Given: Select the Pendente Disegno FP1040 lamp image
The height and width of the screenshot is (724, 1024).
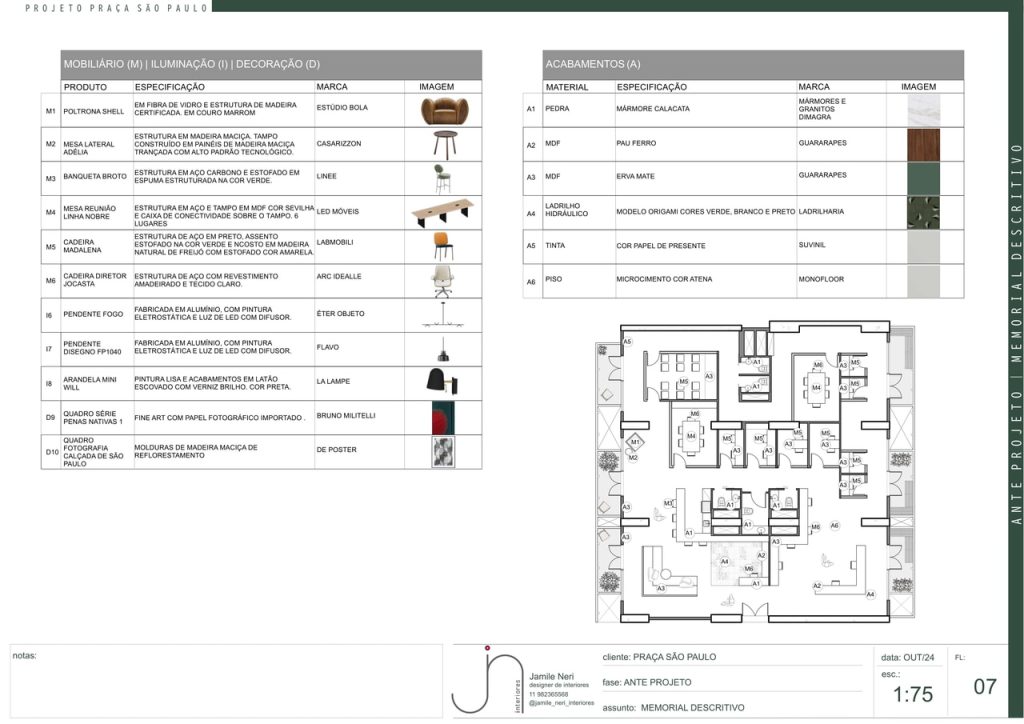Looking at the screenshot, I should click(442, 349).
